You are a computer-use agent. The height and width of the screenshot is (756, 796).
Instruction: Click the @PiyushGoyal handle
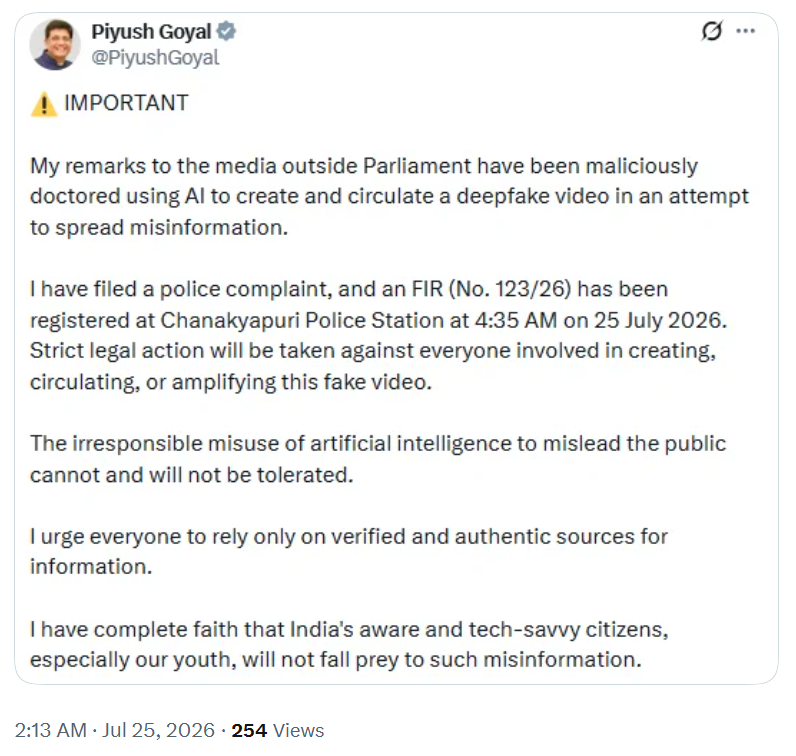[x=155, y=57]
